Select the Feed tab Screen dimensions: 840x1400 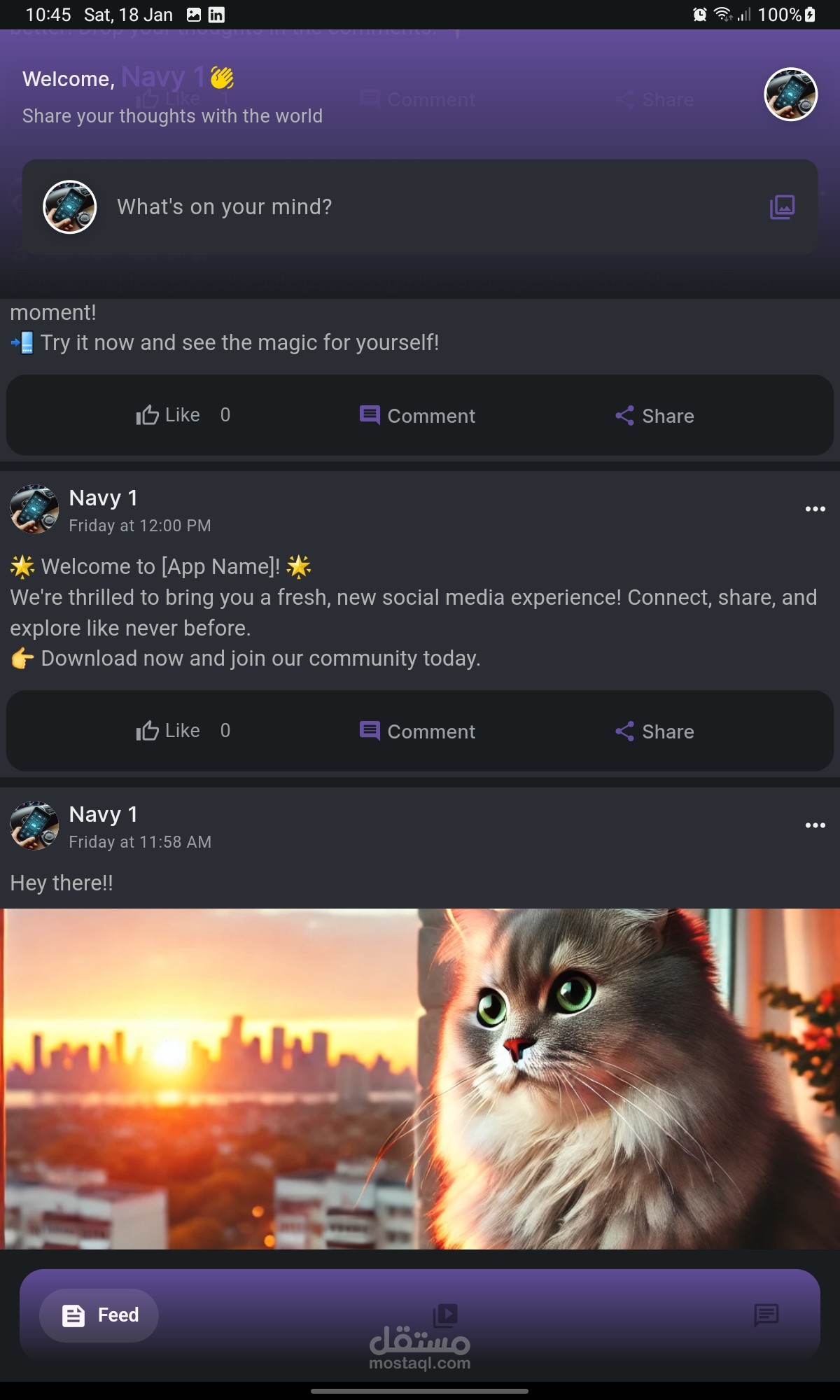click(x=99, y=1315)
